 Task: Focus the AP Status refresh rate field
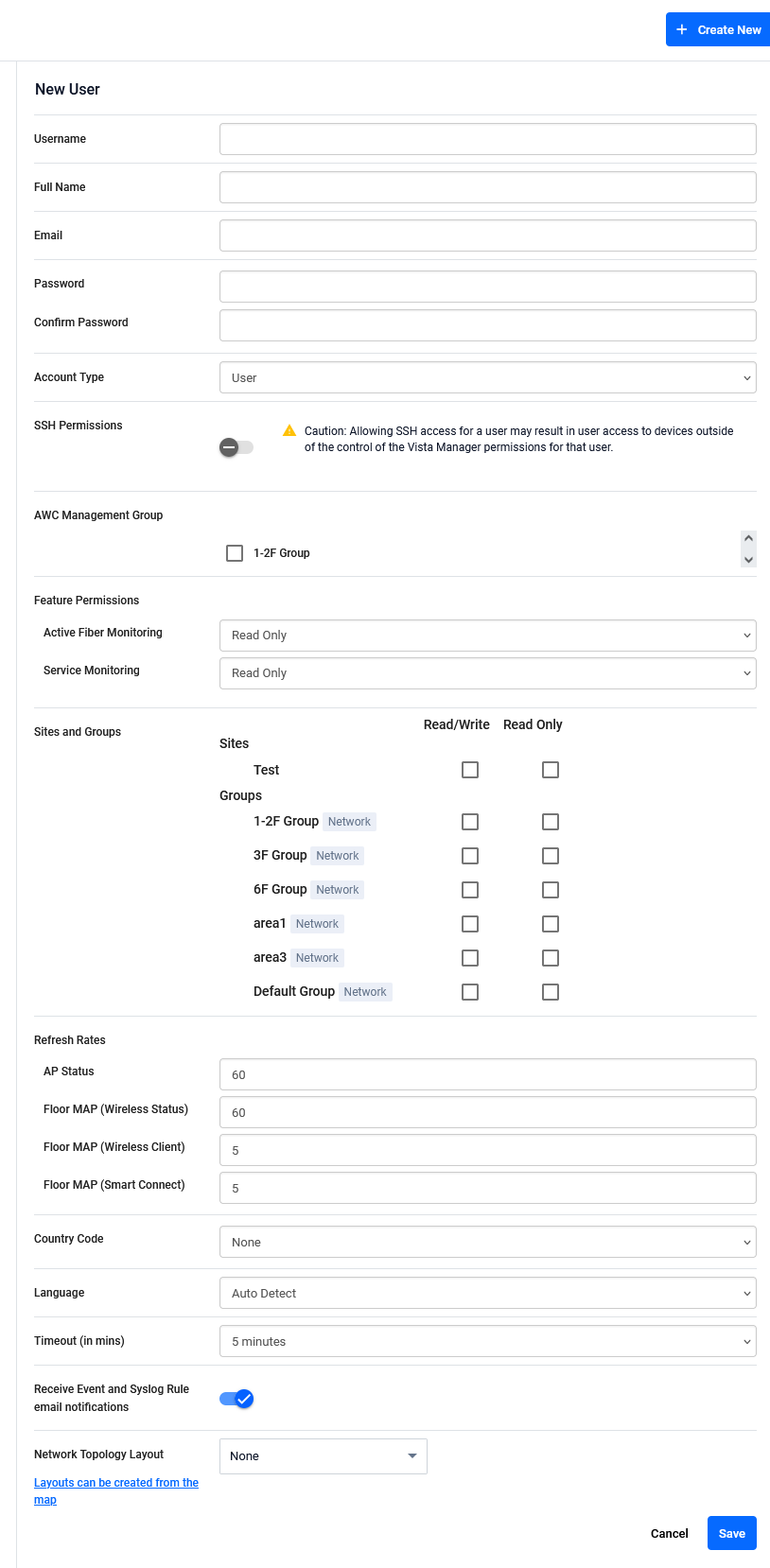[x=487, y=1074]
